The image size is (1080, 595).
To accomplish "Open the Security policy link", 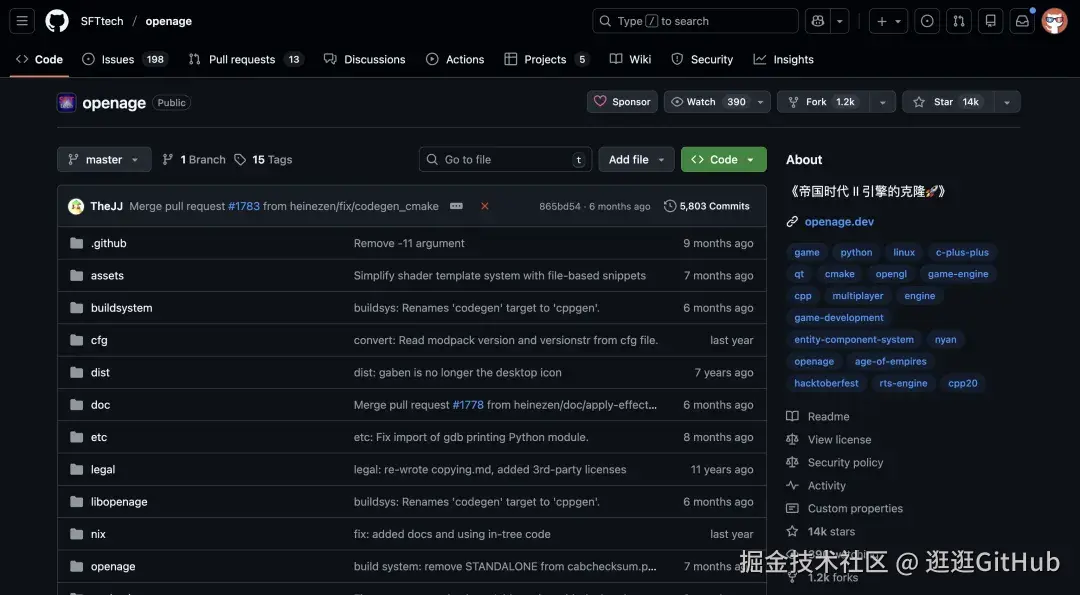I will tap(835, 463).
